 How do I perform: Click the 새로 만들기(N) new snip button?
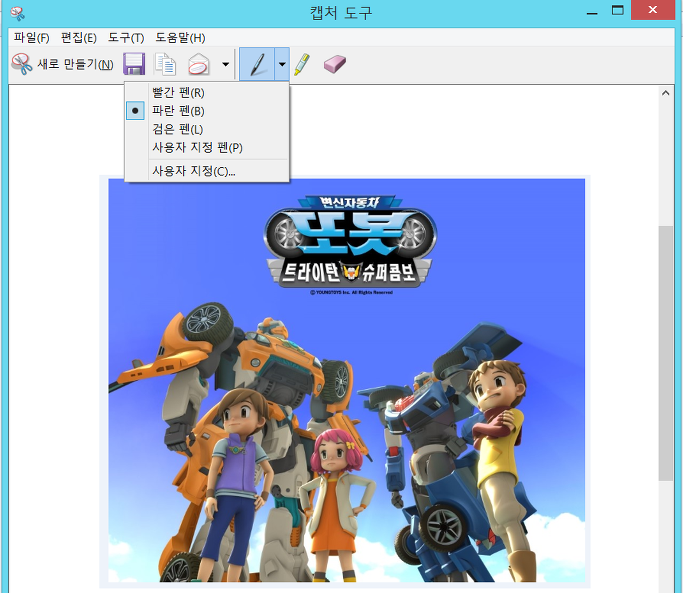(63, 64)
